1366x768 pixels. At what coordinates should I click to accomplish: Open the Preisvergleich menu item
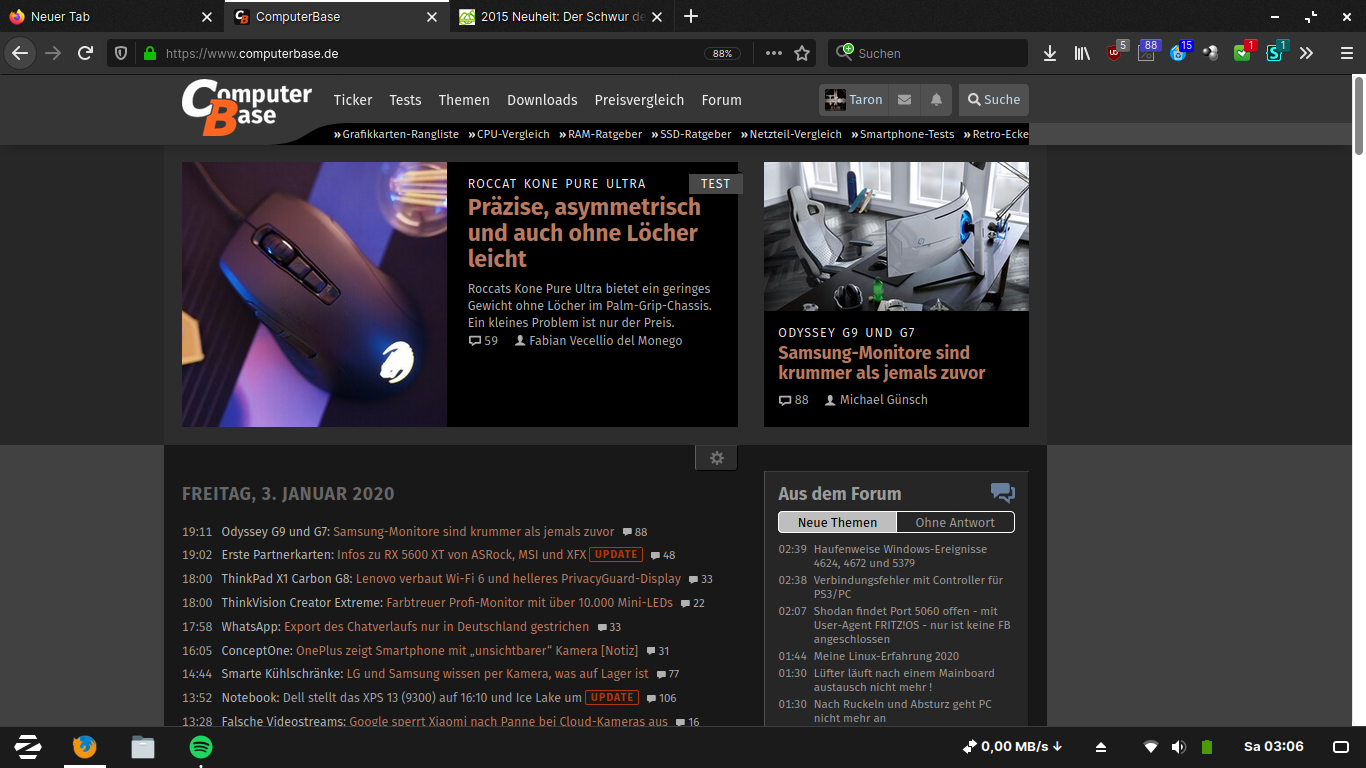click(639, 100)
